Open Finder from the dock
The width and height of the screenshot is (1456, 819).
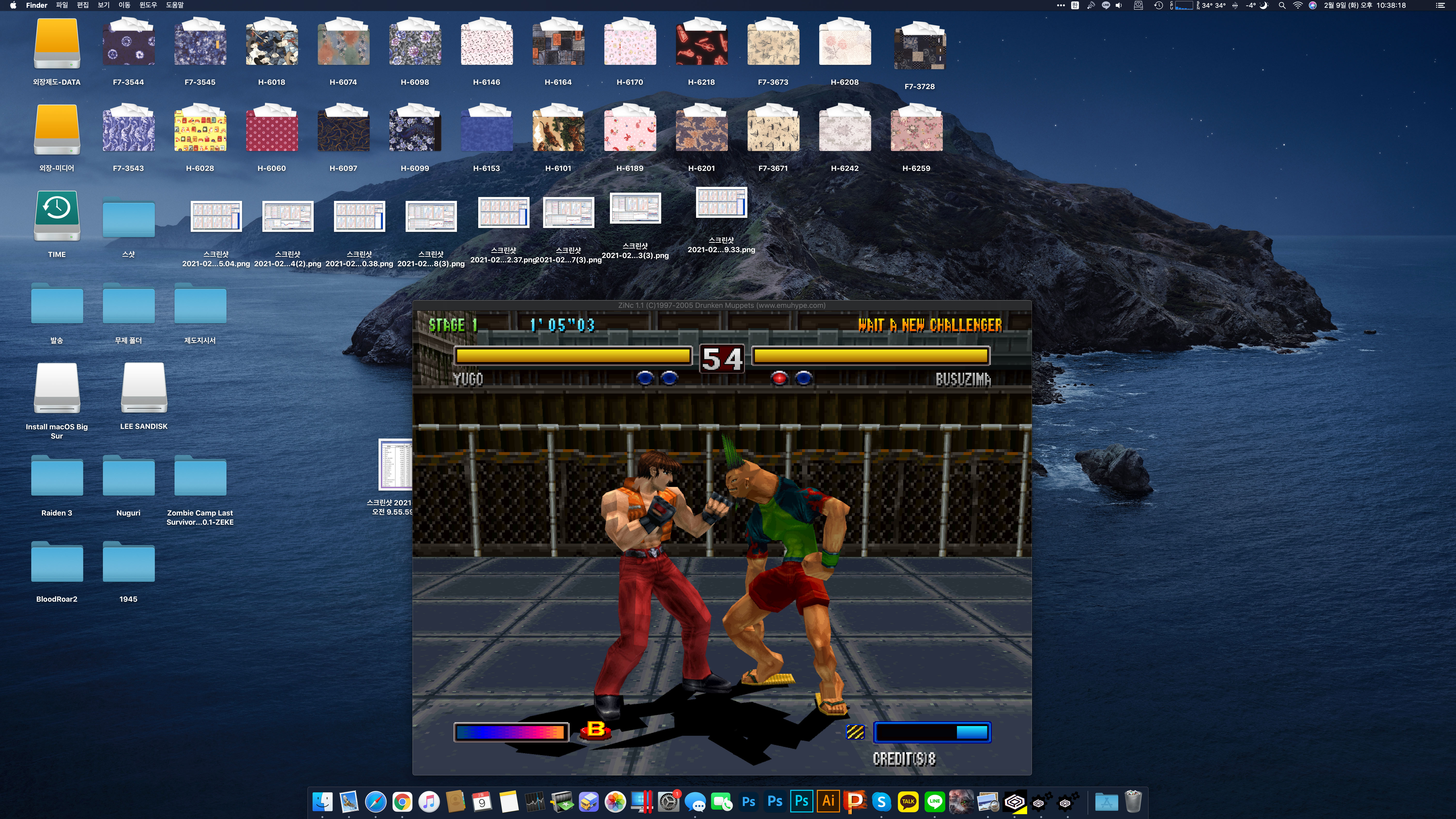pyautogui.click(x=322, y=802)
